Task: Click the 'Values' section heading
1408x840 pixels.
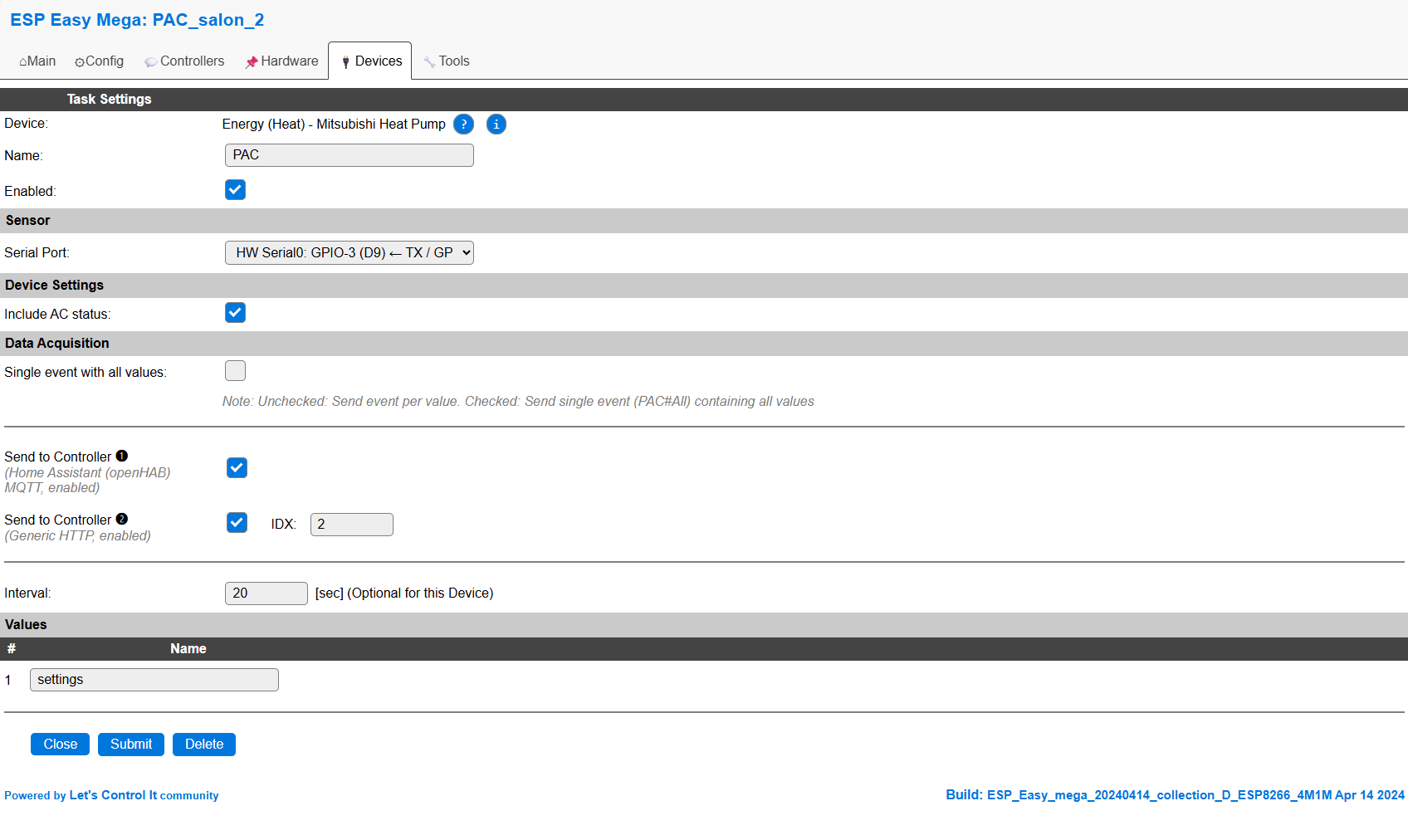Action: tap(26, 625)
